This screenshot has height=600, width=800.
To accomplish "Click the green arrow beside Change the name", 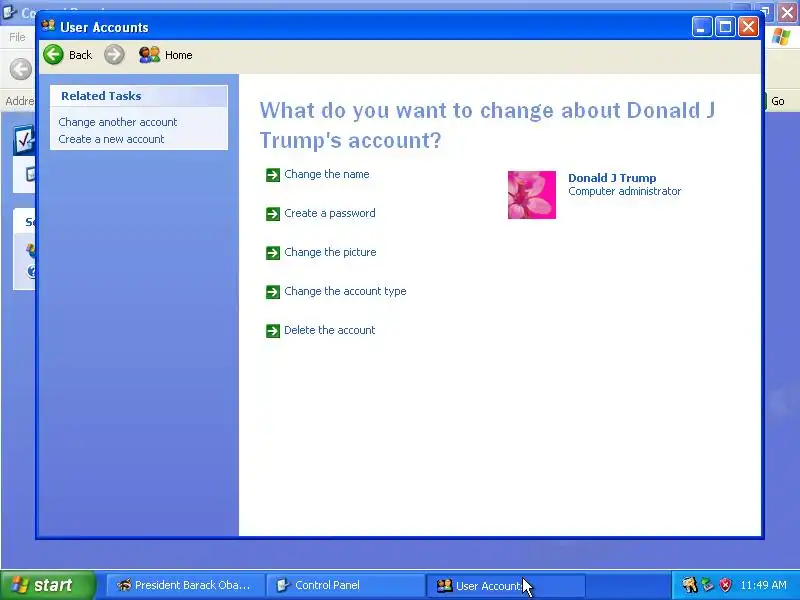I will [273, 175].
